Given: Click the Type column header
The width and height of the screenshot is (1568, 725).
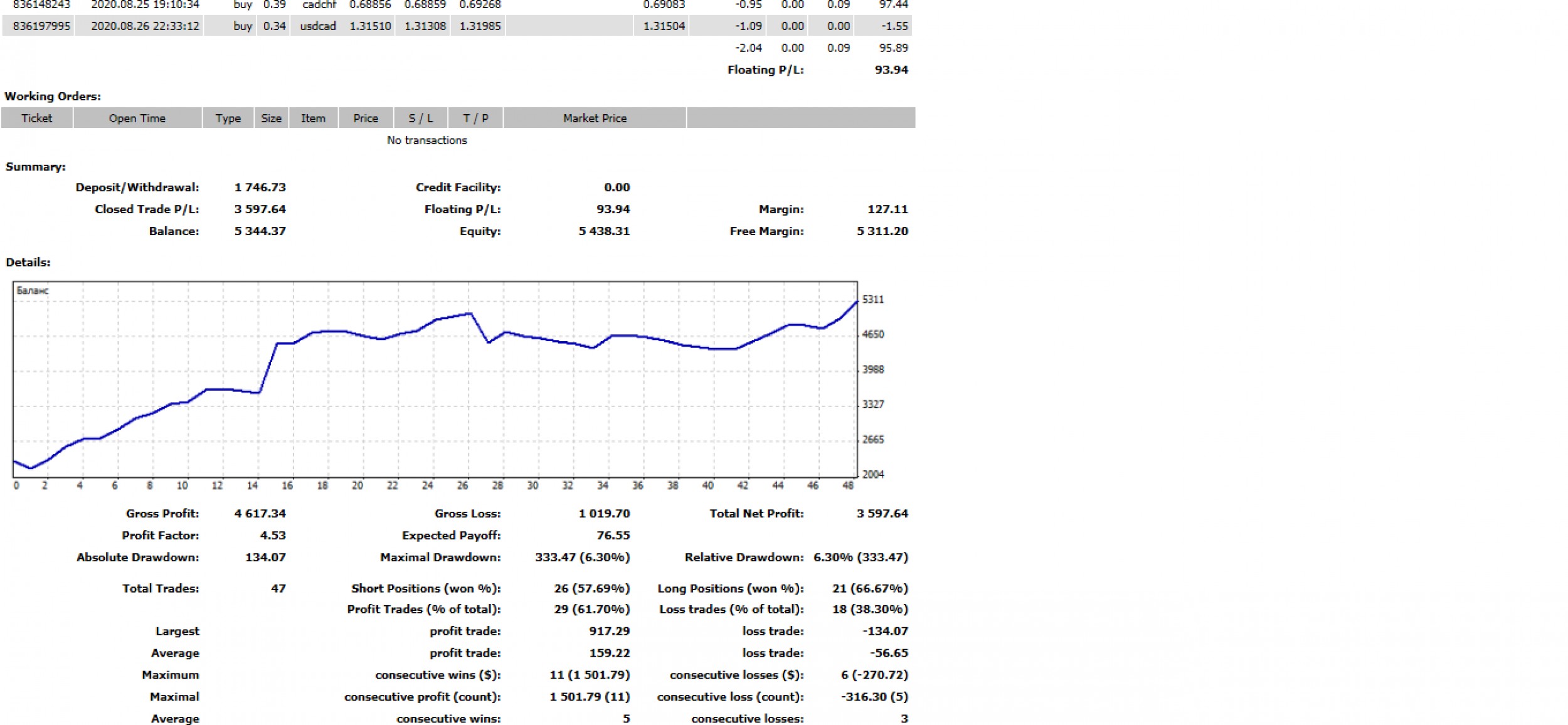Looking at the screenshot, I should coord(228,118).
